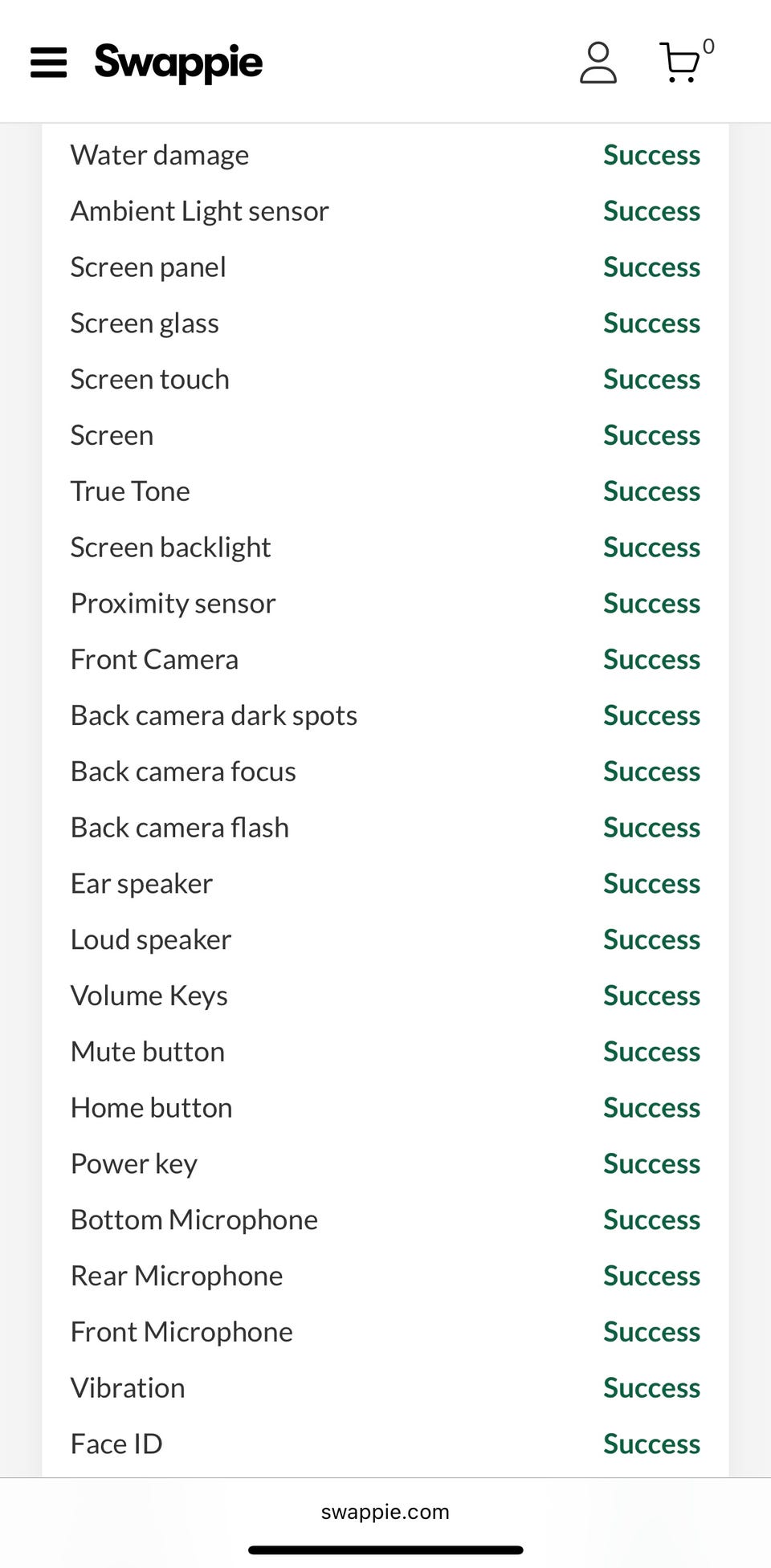This screenshot has width=771, height=1568.
Task: Select the Home button test label
Action: tap(151, 1108)
